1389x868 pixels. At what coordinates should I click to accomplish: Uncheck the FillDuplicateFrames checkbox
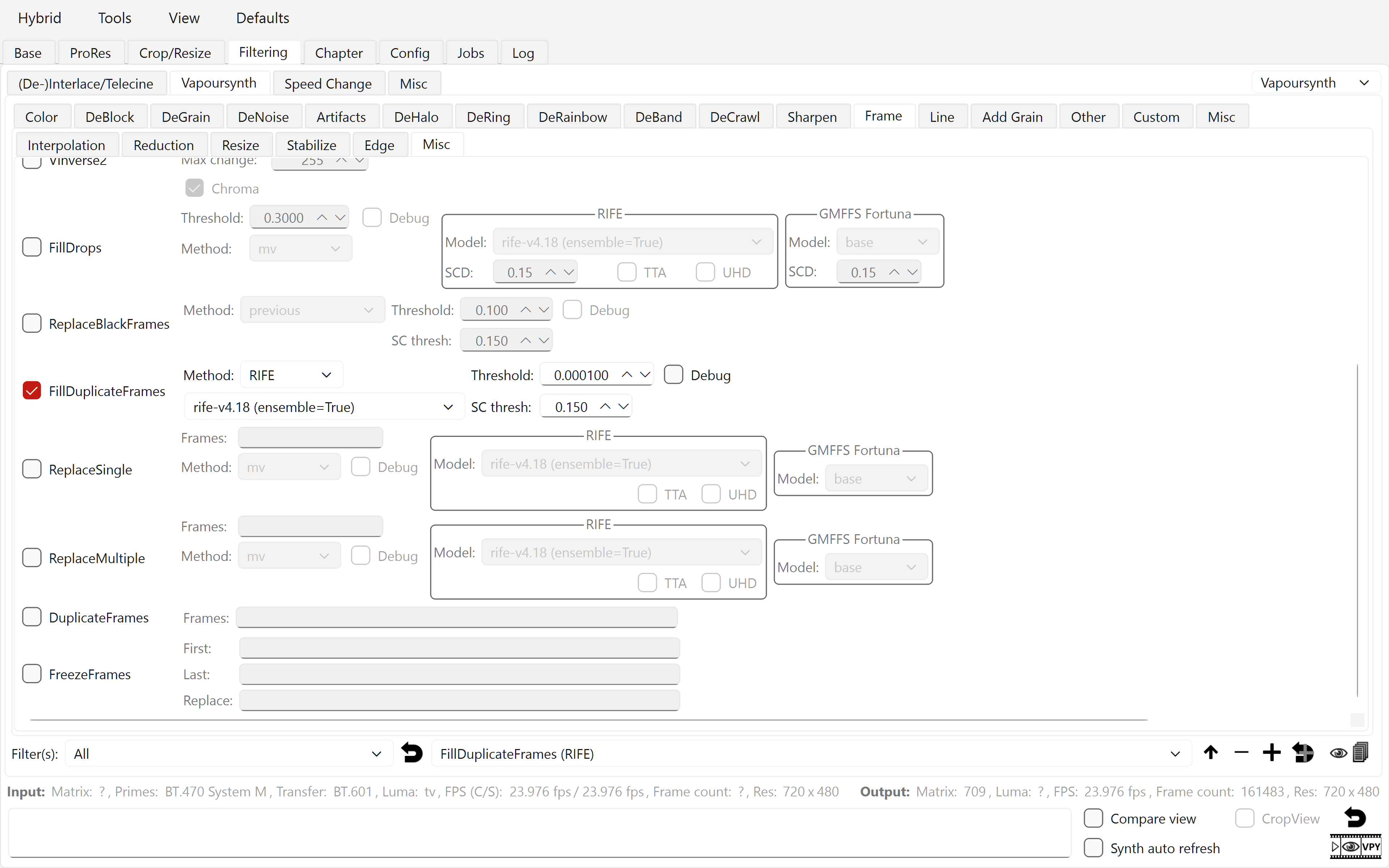coord(31,391)
